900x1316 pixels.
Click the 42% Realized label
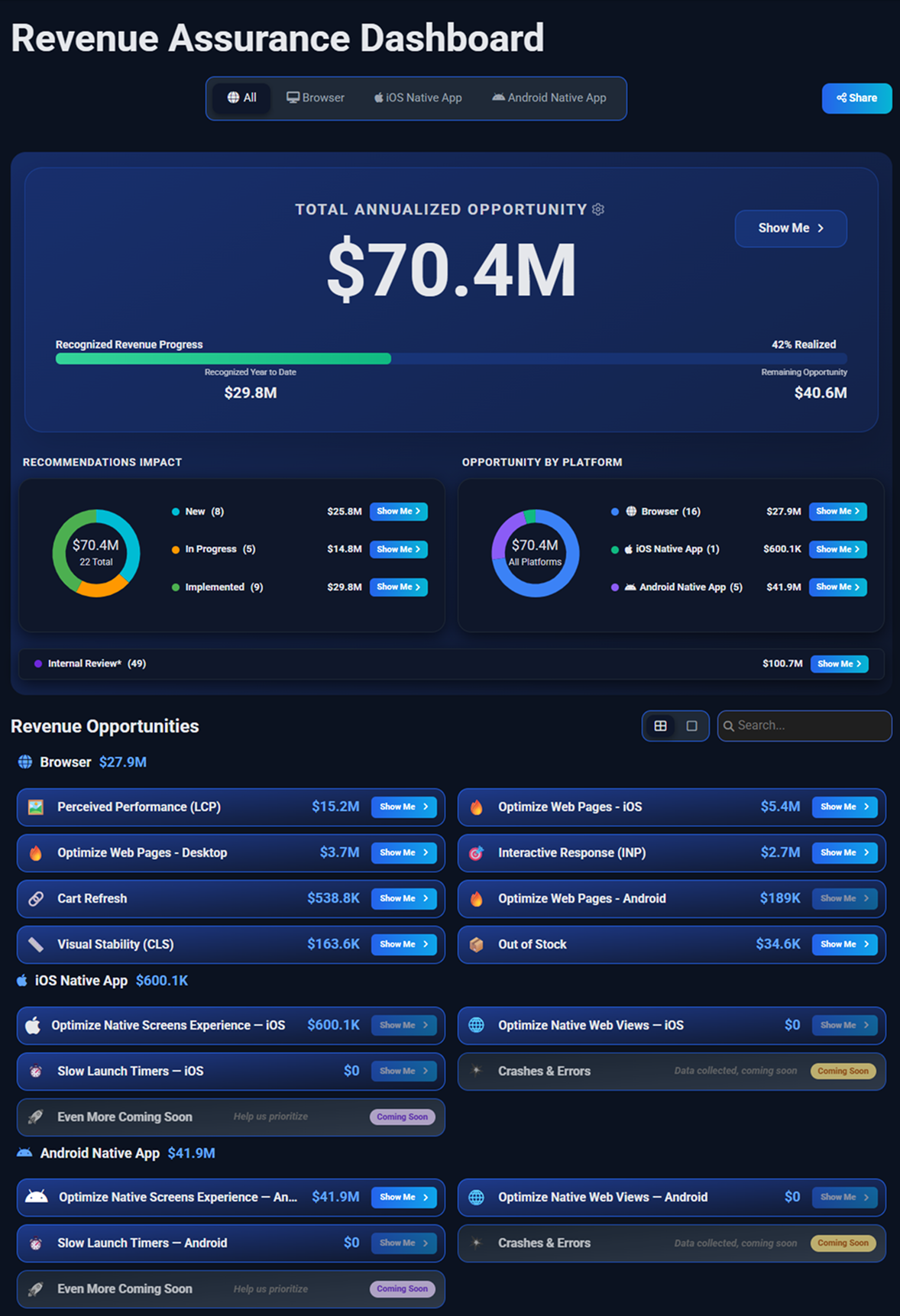coord(804,344)
